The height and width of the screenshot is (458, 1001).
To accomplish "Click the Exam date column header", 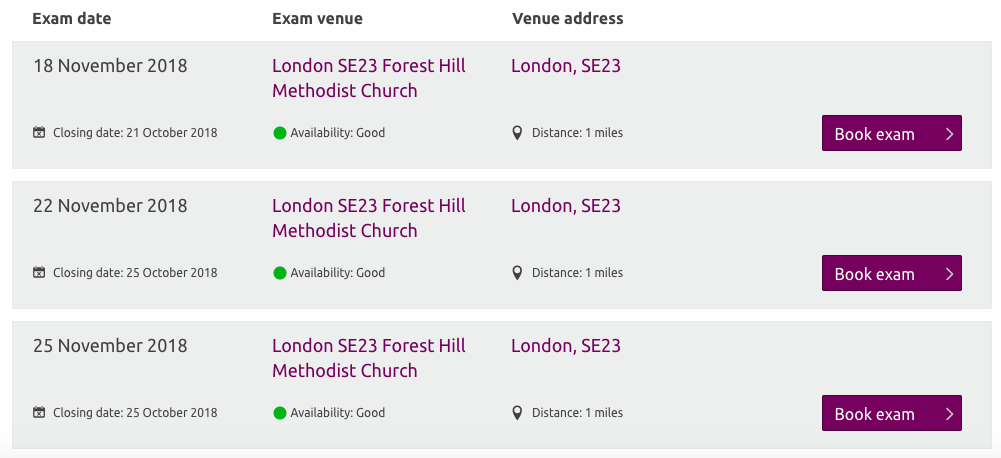I will [x=72, y=19].
